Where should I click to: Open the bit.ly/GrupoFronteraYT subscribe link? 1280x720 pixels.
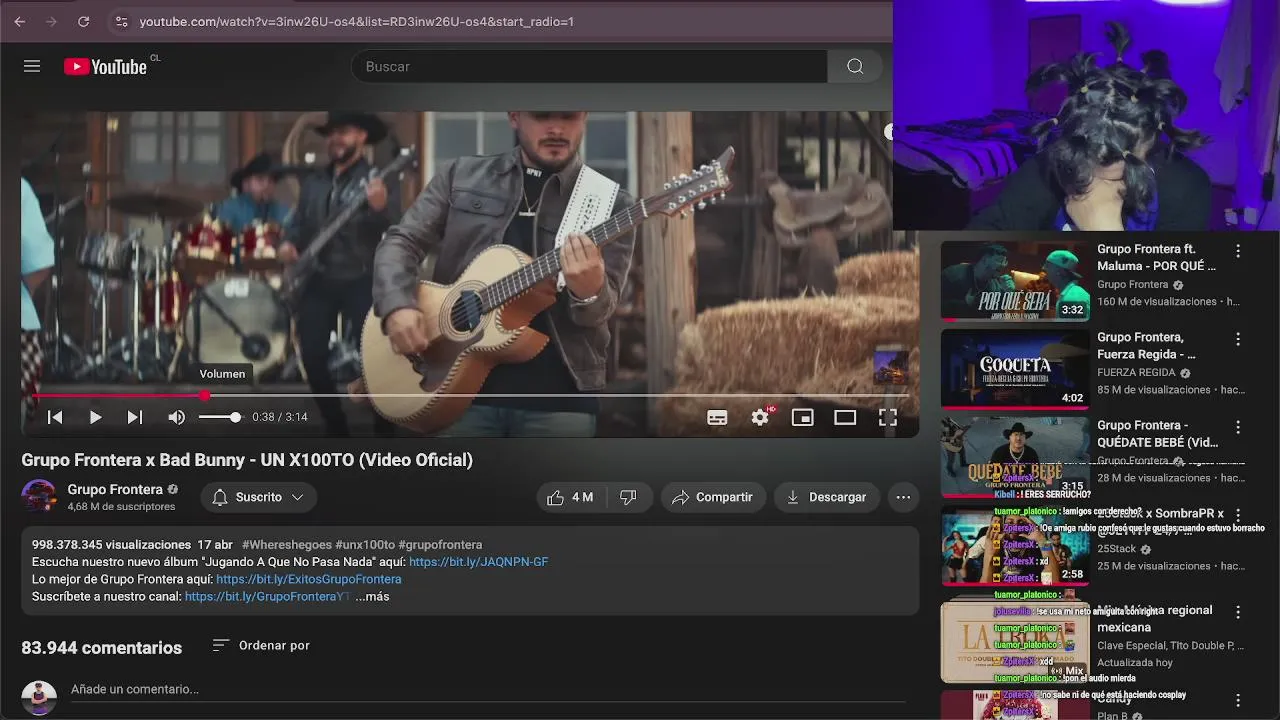[x=267, y=596]
